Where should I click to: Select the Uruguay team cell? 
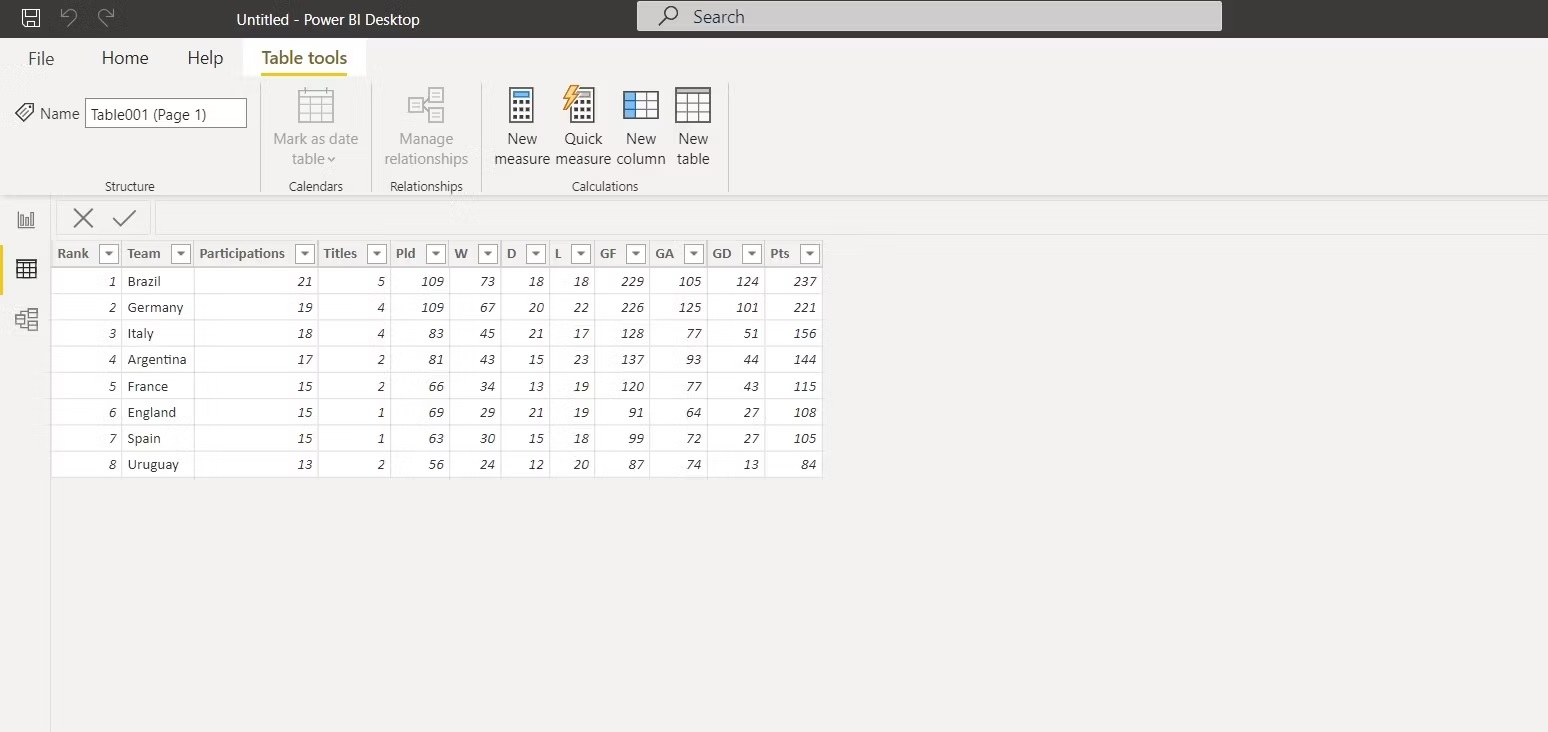pos(158,464)
